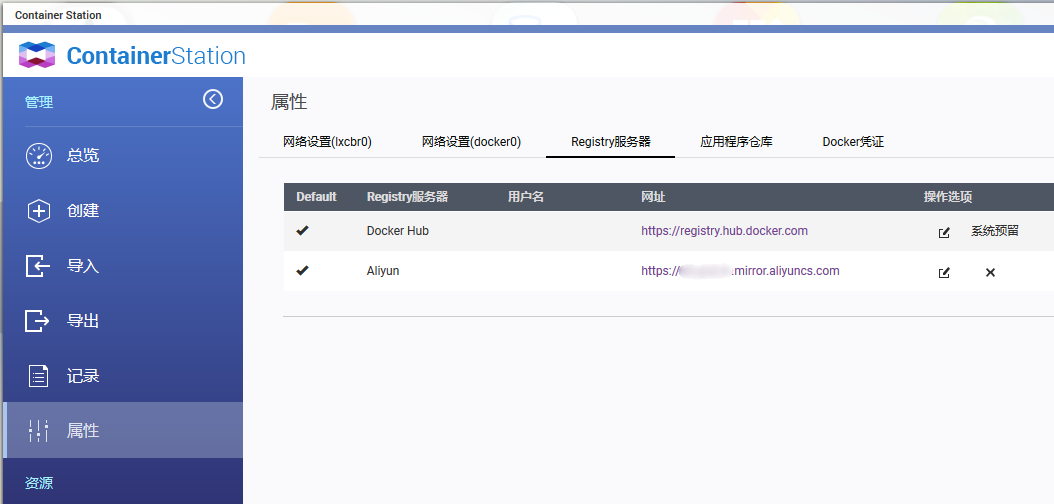Screen dimensions: 1054x504
Task: Edit the Aliyun registry entry
Action: coord(944,272)
